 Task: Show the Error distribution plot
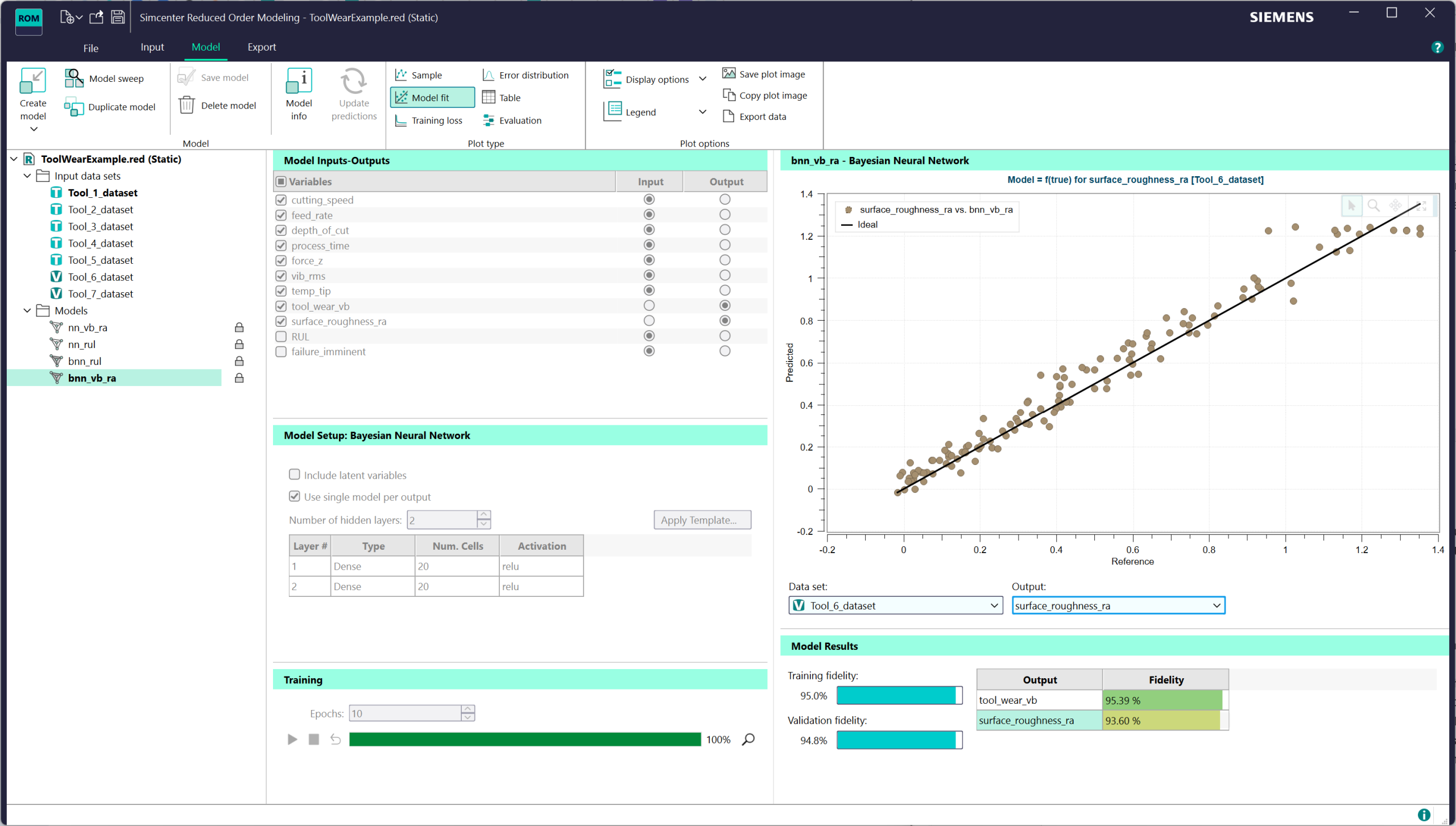(x=525, y=75)
